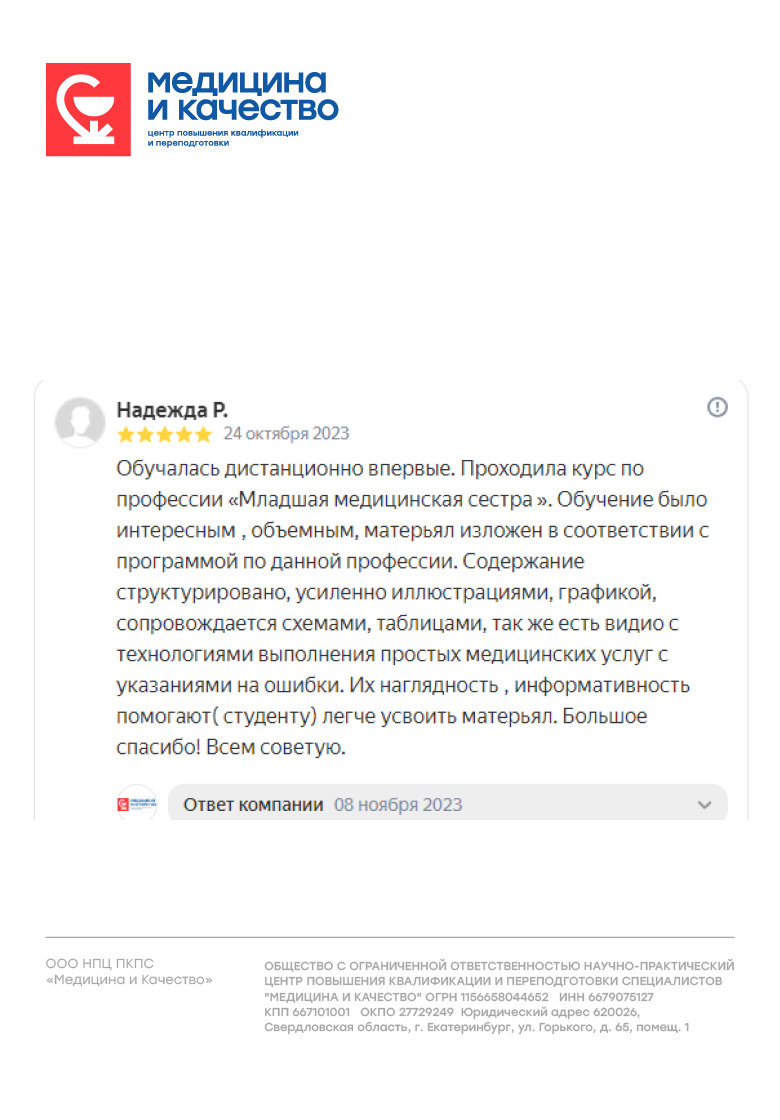Click the review date 24 октября 2023
Viewport: 780px width, 1120px height.
point(286,434)
